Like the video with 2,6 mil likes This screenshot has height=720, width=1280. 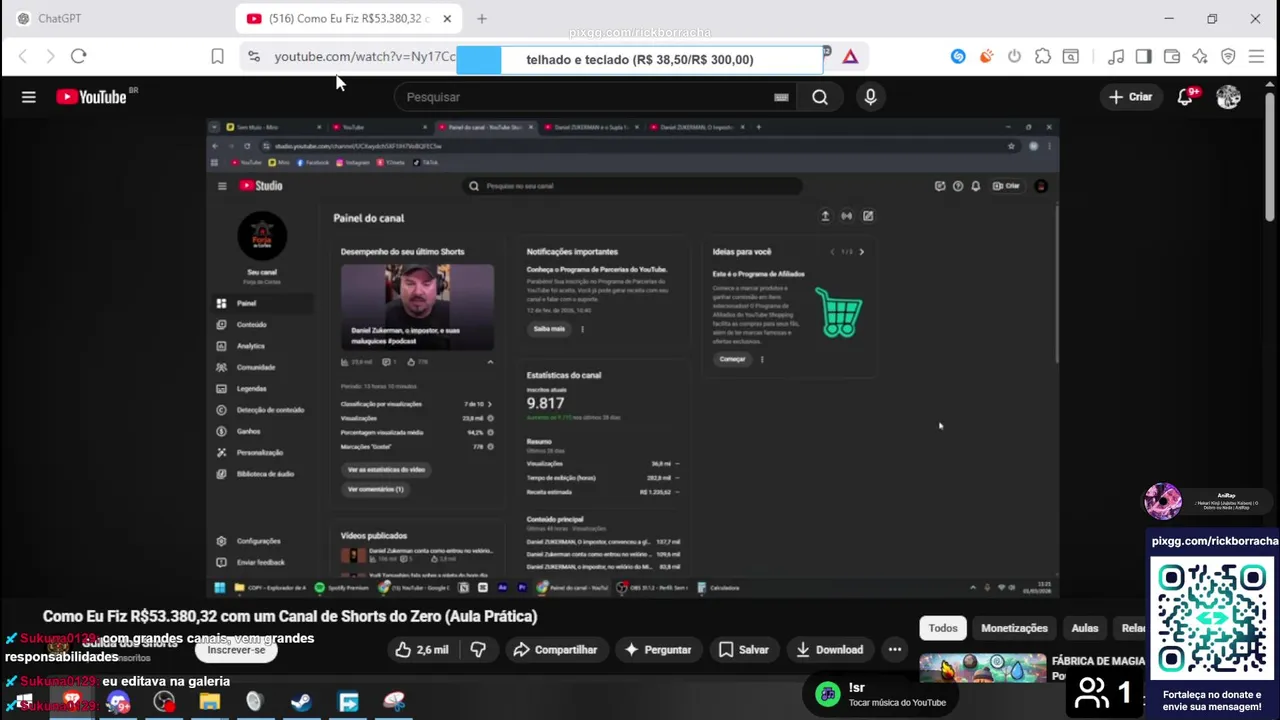421,650
